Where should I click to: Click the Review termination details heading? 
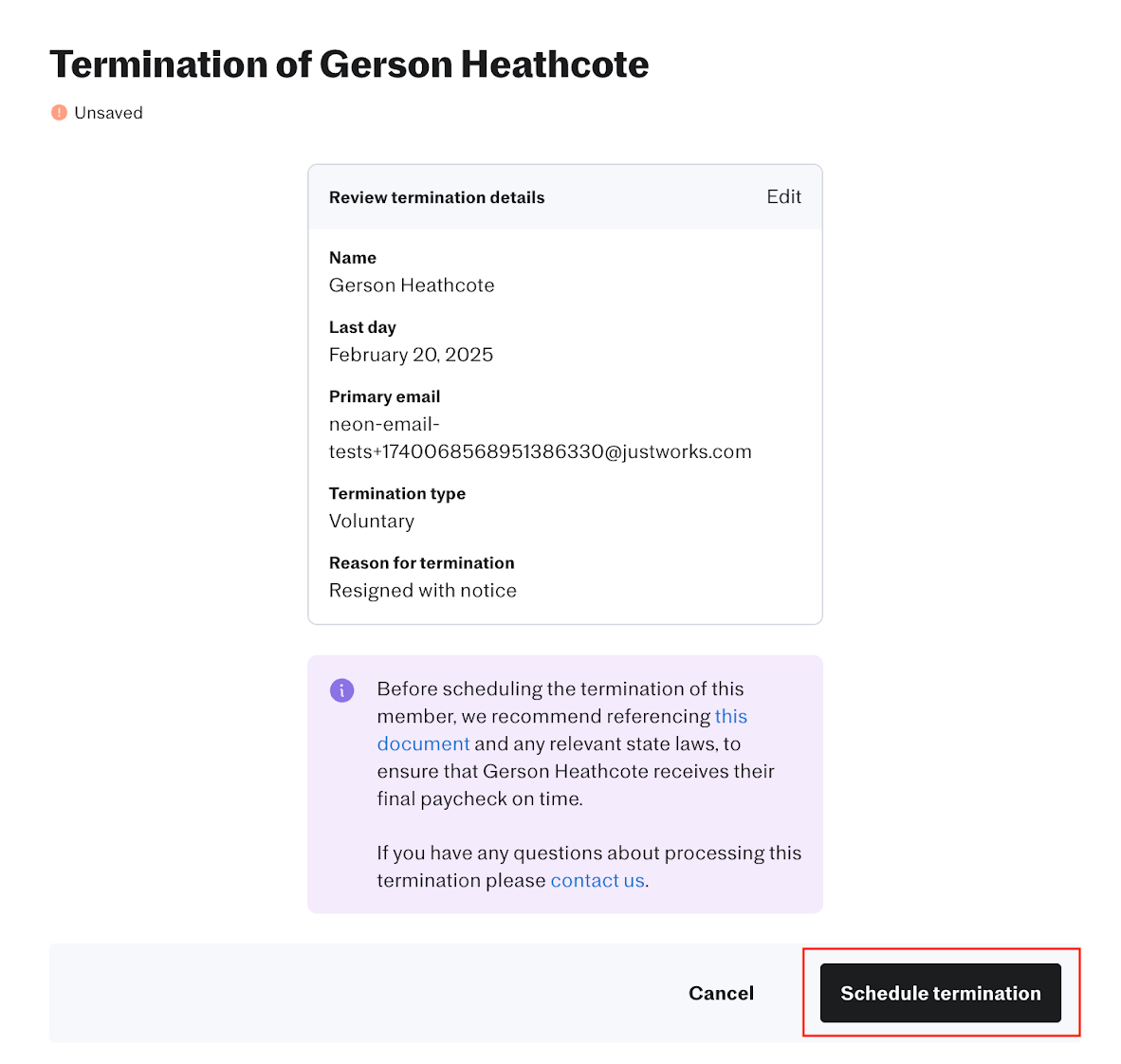(436, 197)
